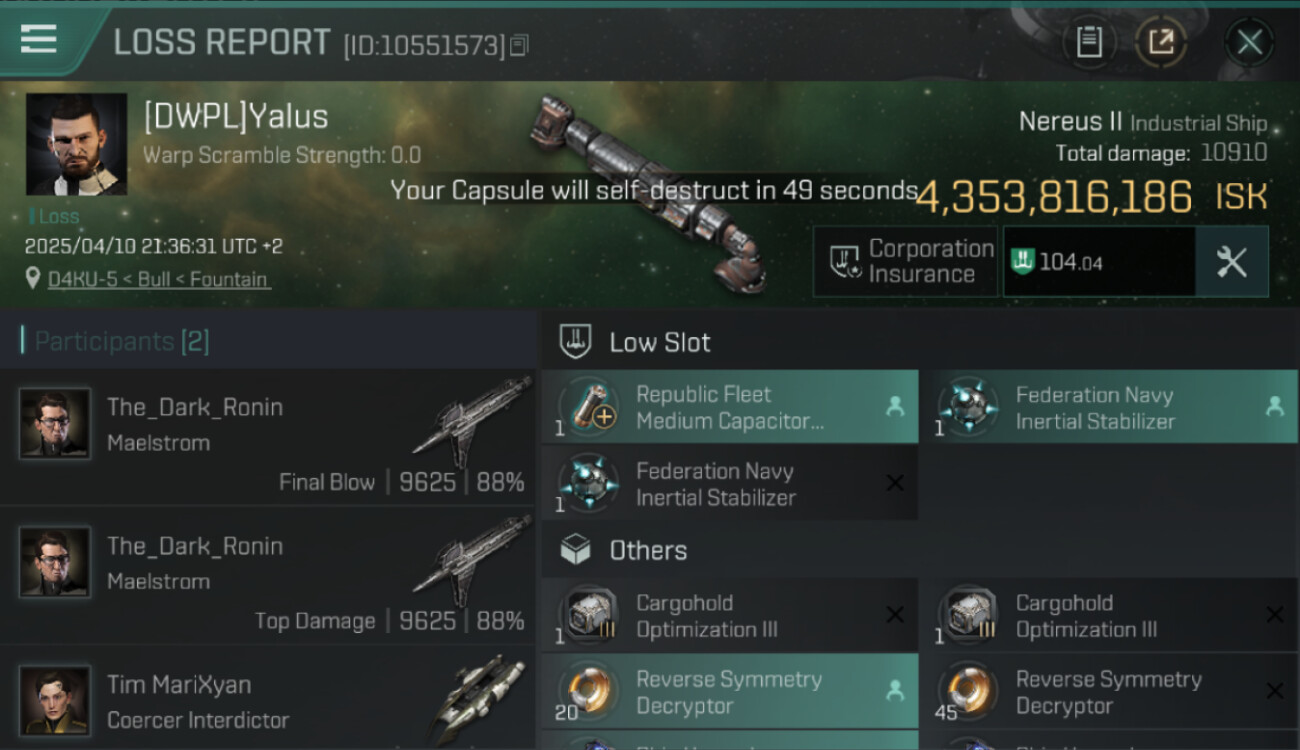1300x750 pixels.
Task: Click Yalus pilot portrait
Action: point(76,144)
